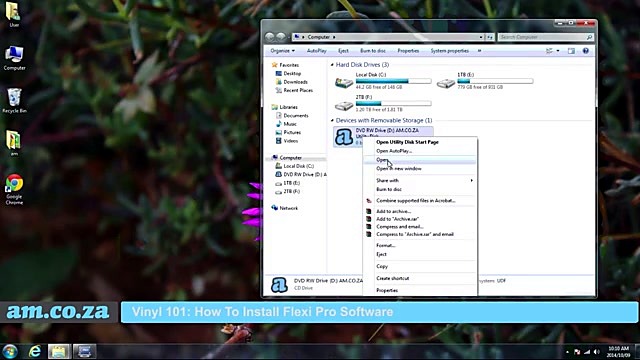Viewport: 640px width, 360px height.
Task: Select the 2TB (F:) drive icon
Action: tap(344, 106)
